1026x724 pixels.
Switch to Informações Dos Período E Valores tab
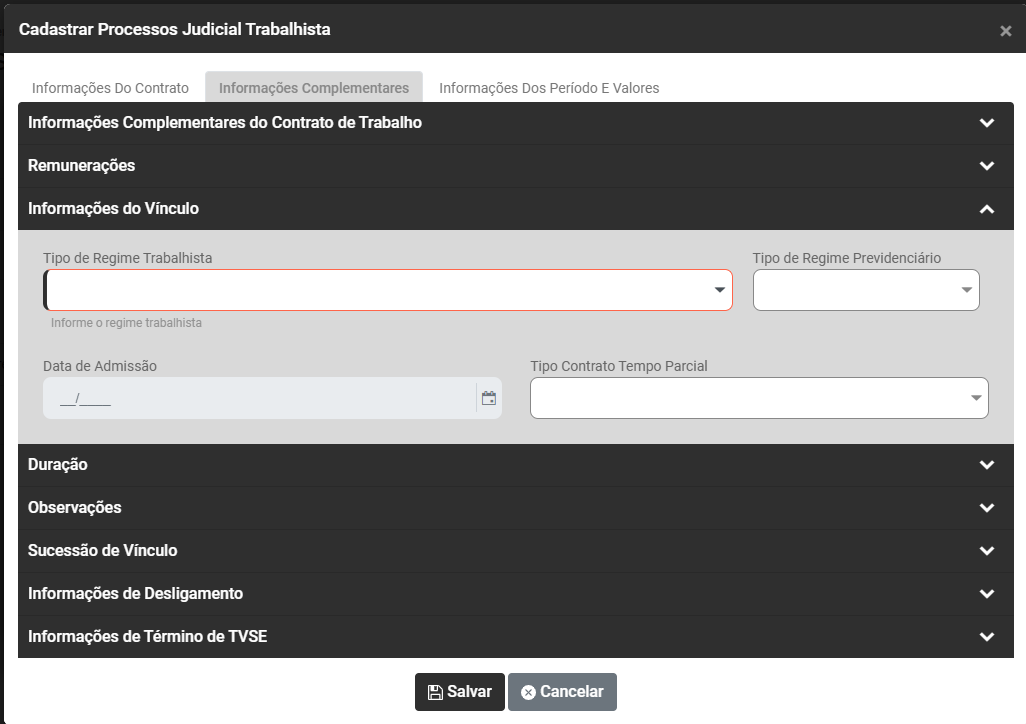tap(549, 88)
